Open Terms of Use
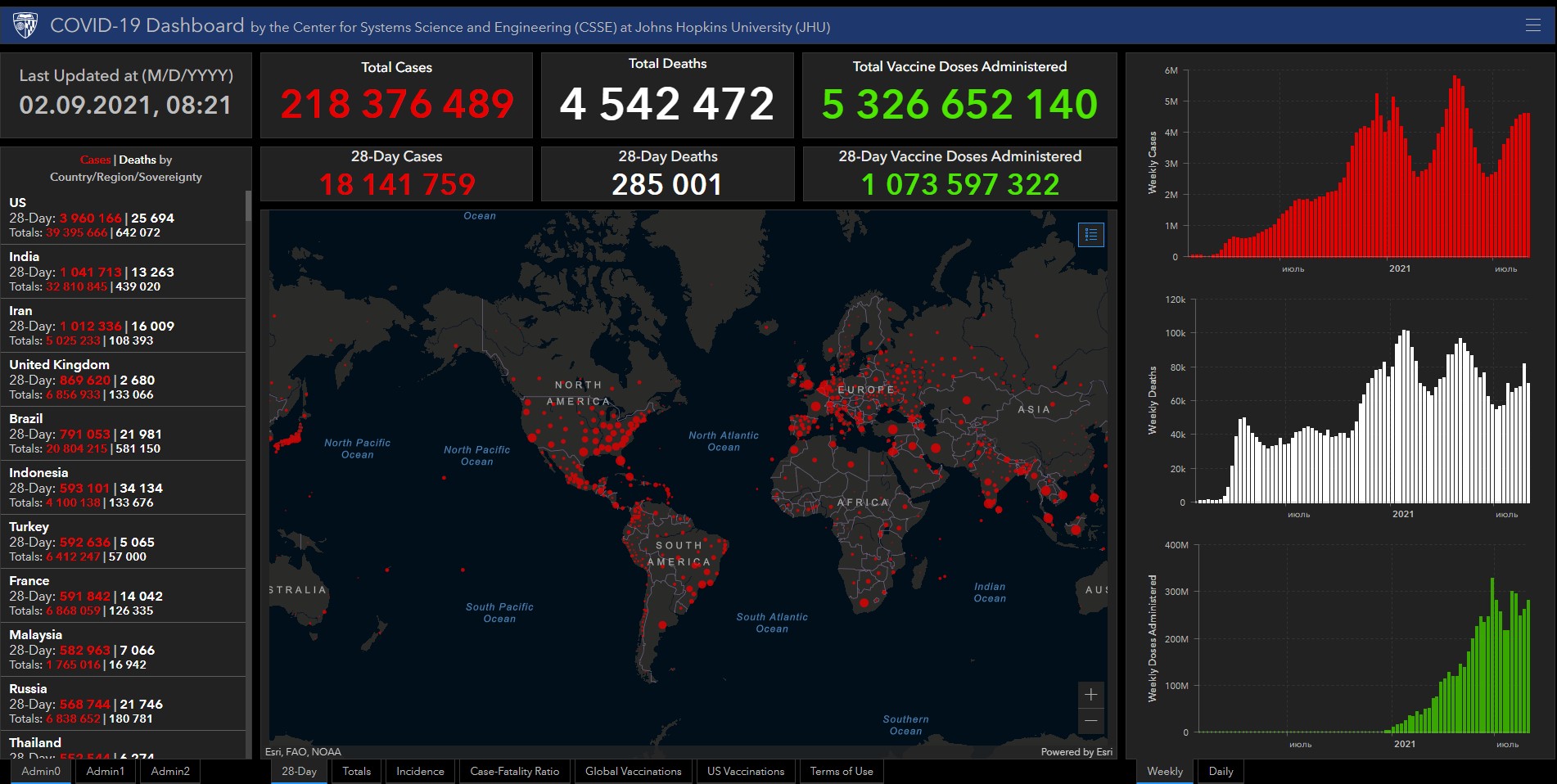 tap(841, 771)
